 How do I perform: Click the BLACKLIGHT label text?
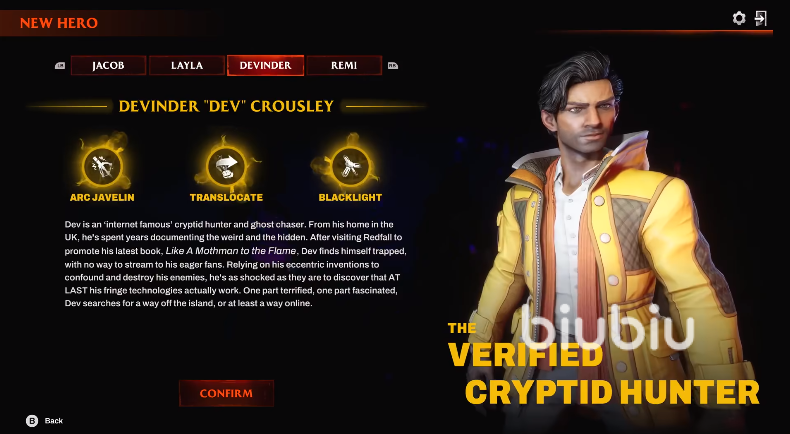pyautogui.click(x=350, y=198)
